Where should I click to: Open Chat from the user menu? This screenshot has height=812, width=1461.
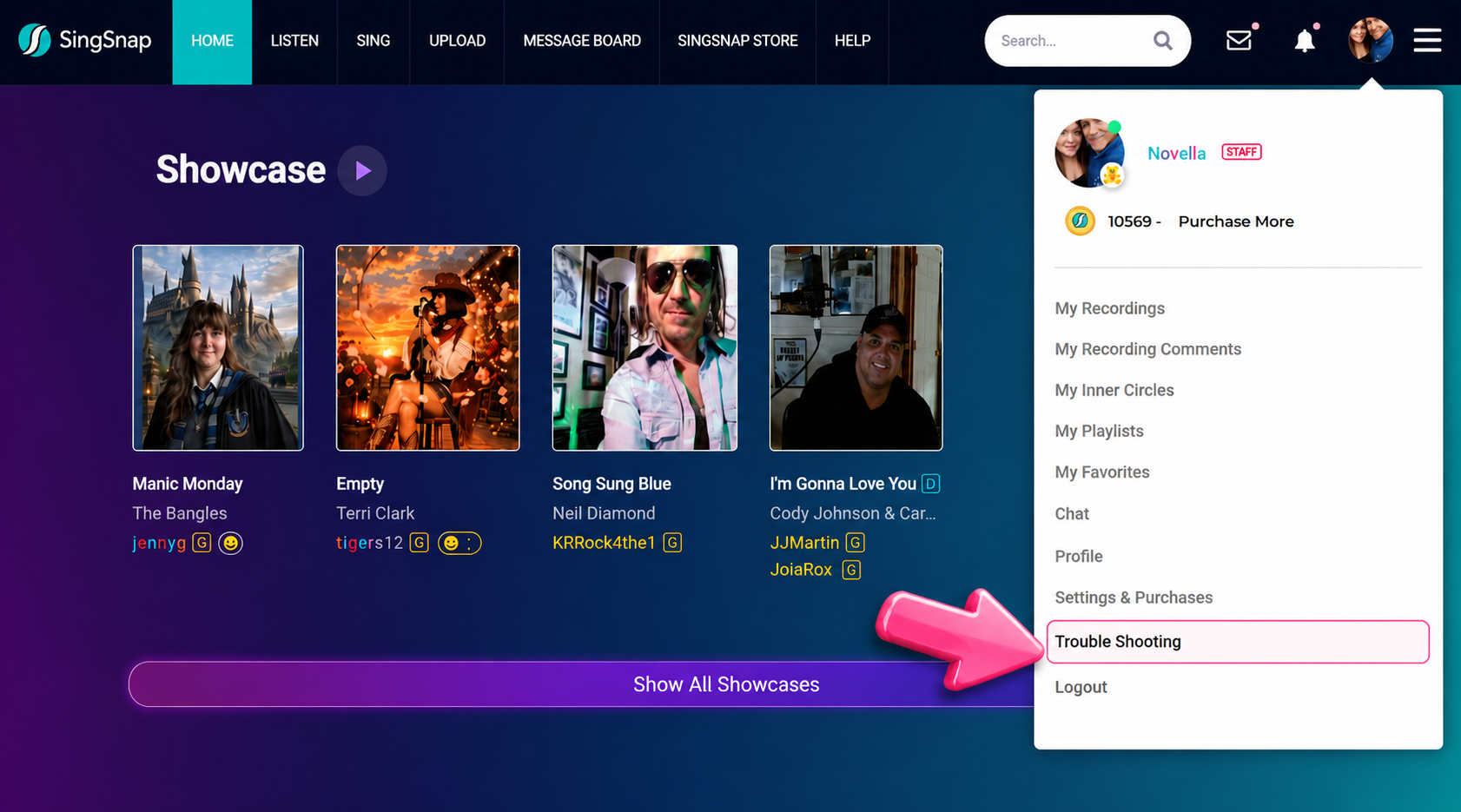click(x=1072, y=514)
